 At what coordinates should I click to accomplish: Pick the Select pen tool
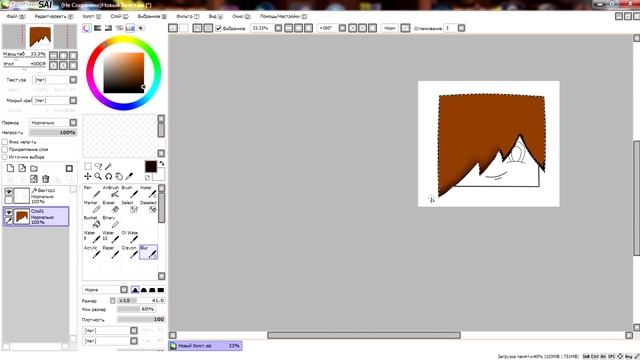pyautogui.click(x=130, y=207)
